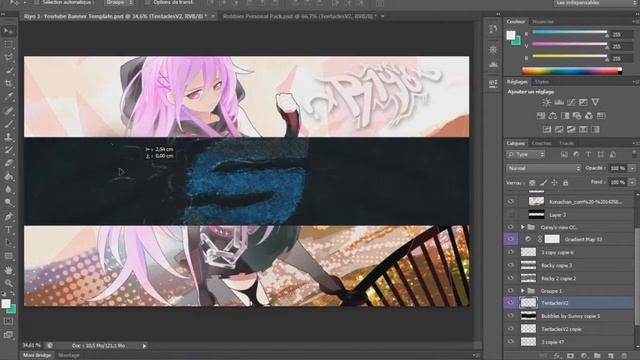Add layer style fx button

tap(557, 356)
